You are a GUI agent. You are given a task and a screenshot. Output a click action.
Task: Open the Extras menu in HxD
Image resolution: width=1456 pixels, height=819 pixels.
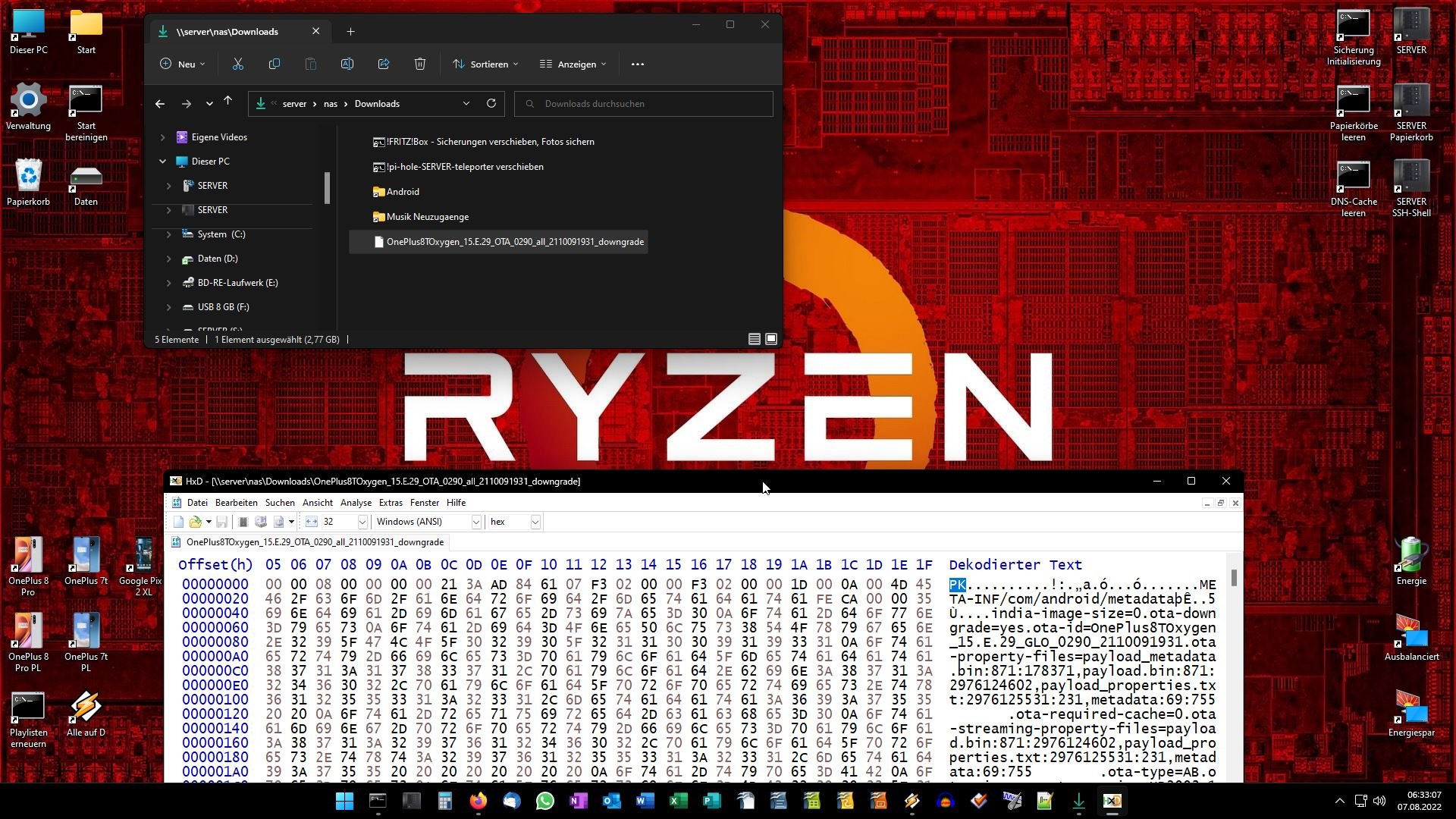tap(391, 503)
